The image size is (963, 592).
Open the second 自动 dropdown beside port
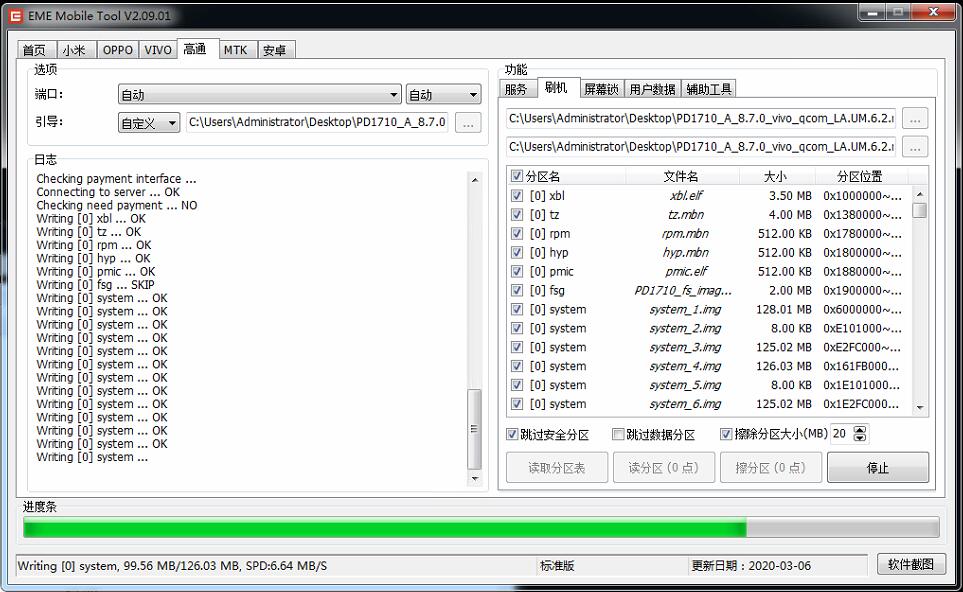click(443, 95)
